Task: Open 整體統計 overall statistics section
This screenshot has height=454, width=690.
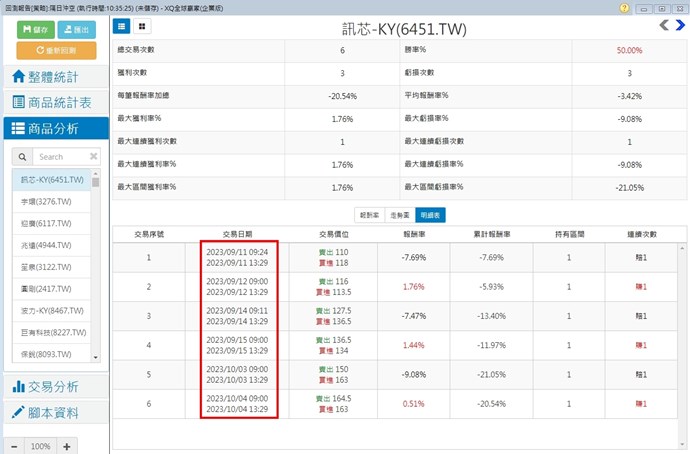Action: [54, 77]
